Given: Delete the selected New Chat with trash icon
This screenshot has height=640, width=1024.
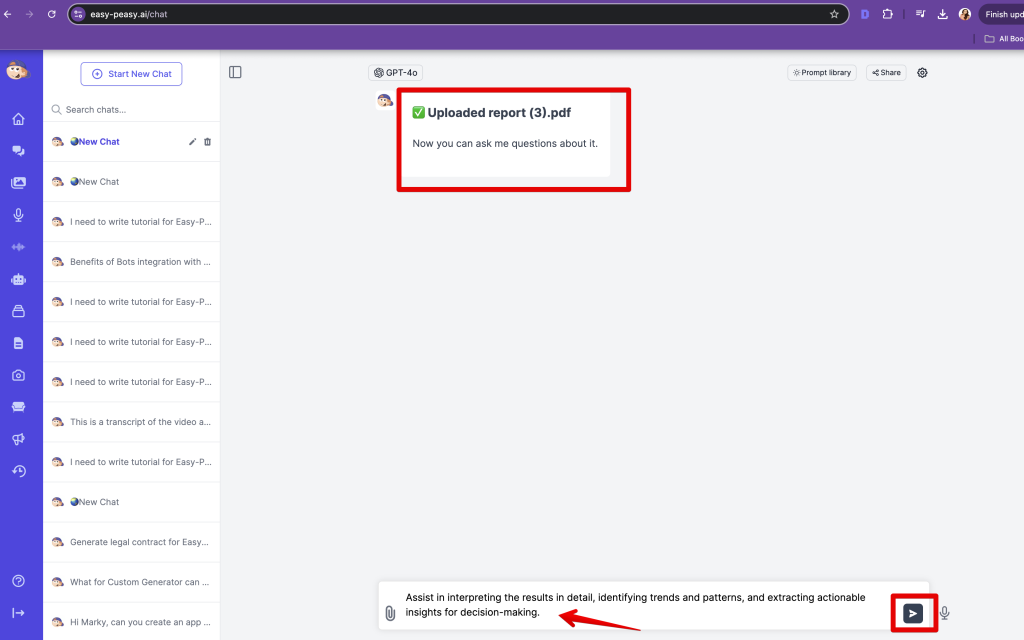Looking at the screenshot, I should click(208, 142).
